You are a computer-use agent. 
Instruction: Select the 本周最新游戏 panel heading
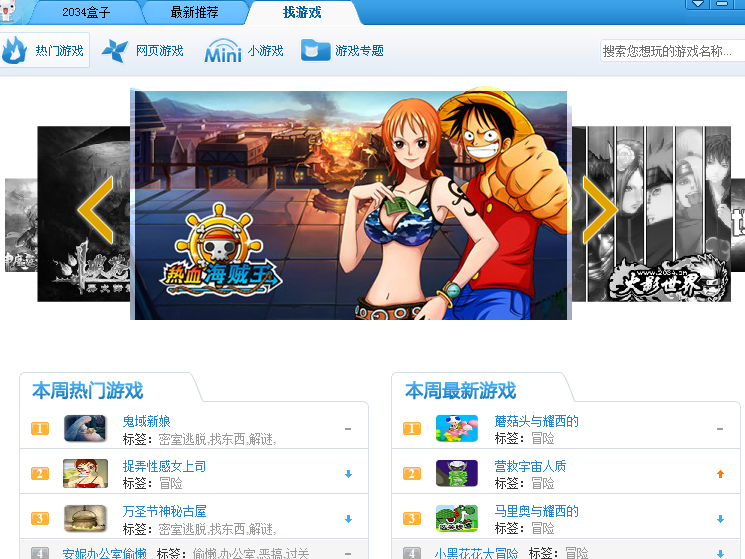pyautogui.click(x=460, y=391)
